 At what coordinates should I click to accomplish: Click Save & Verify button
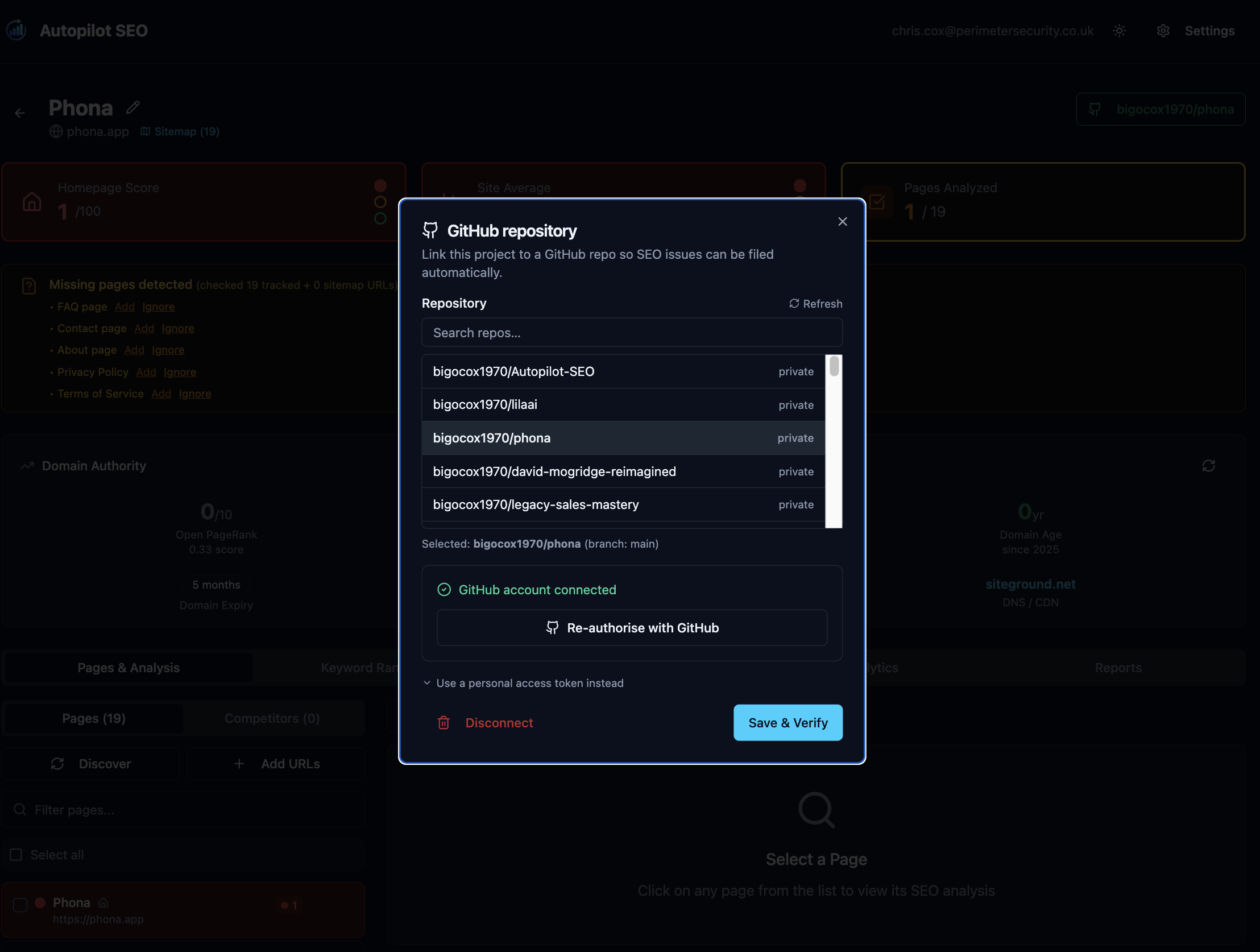coord(788,723)
